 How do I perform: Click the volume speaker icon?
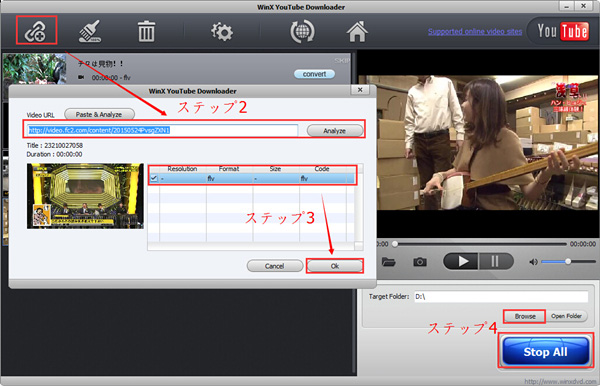coord(533,262)
